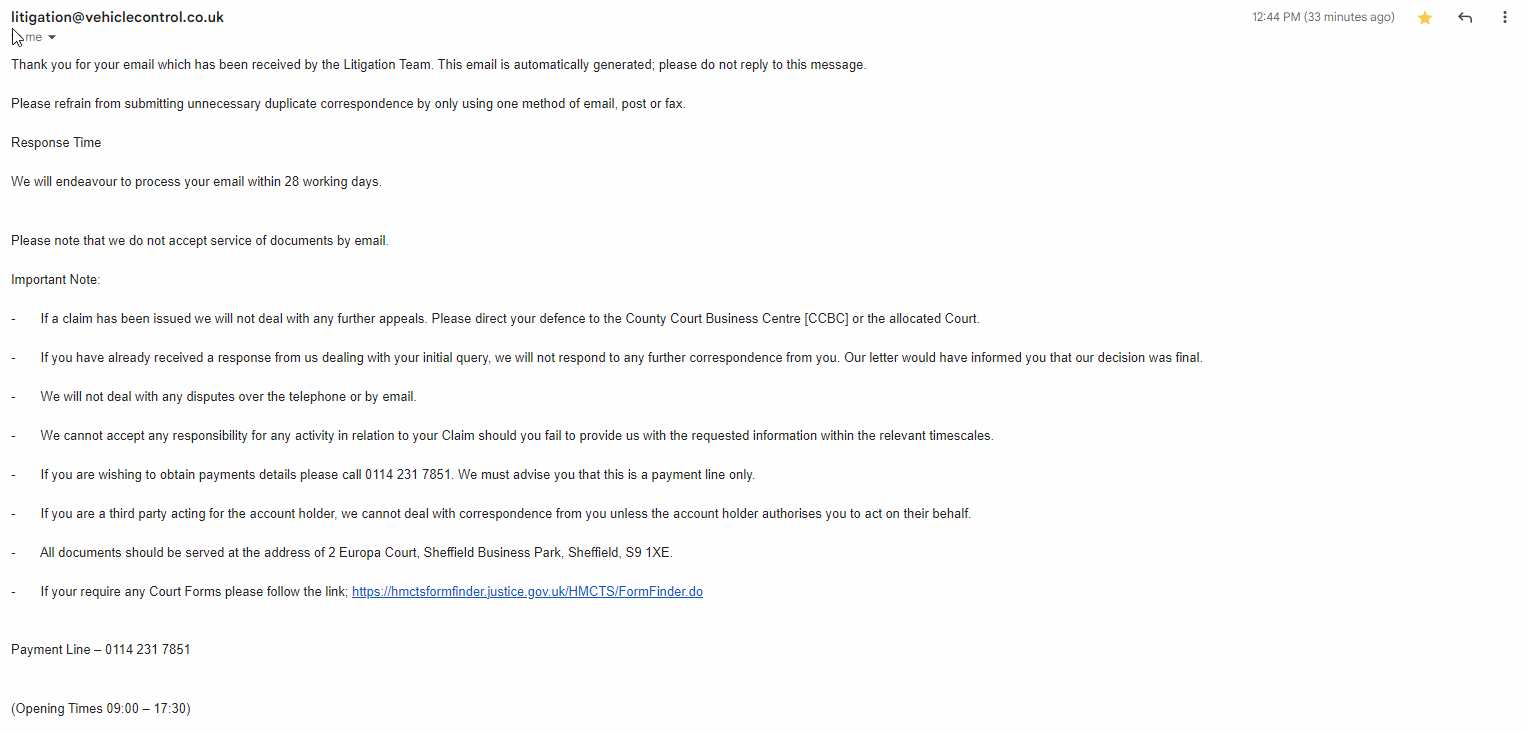Image resolution: width=1527 pixels, height=733 pixels.
Task: Click sender litigation@vehiclecontrol.co.uk
Action: point(117,17)
